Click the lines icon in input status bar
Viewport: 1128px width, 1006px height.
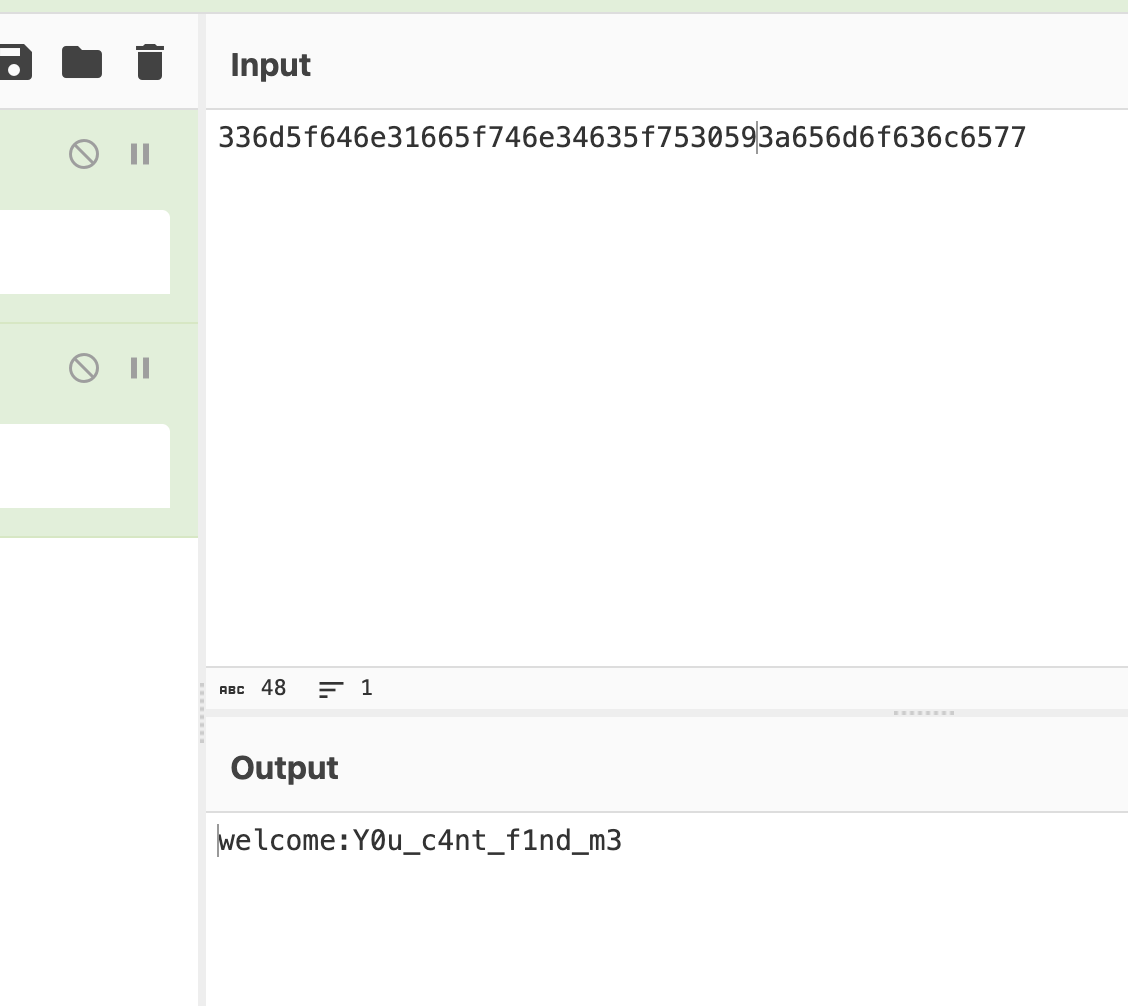coord(331,689)
